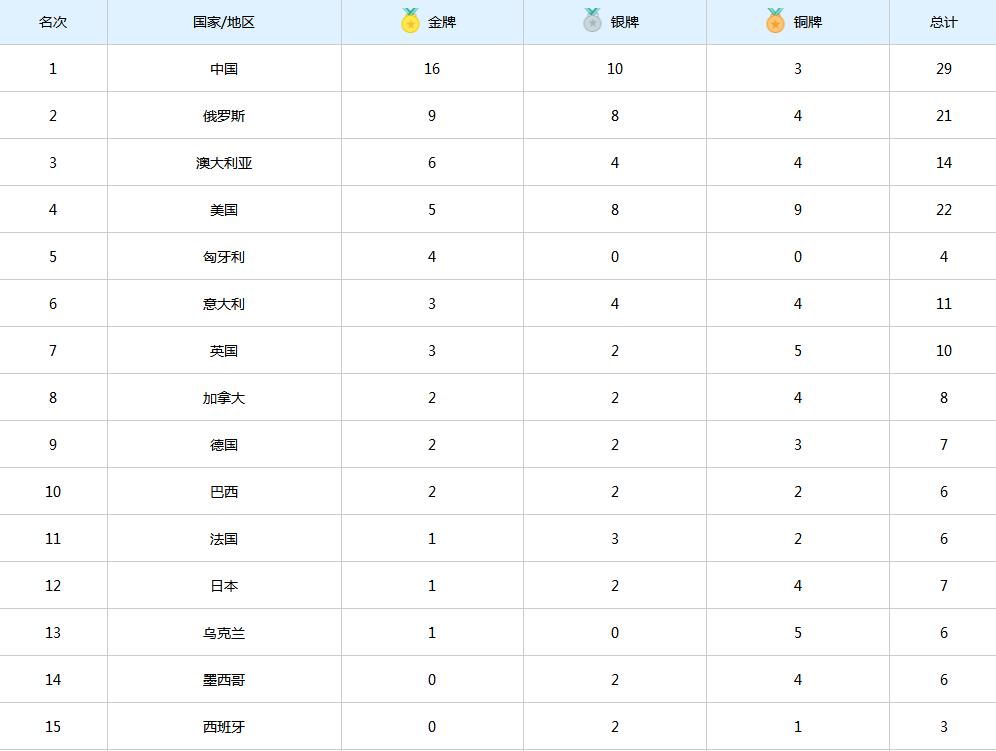This screenshot has width=996, height=751.
Task: Click China's gold medal count 16
Action: (432, 69)
